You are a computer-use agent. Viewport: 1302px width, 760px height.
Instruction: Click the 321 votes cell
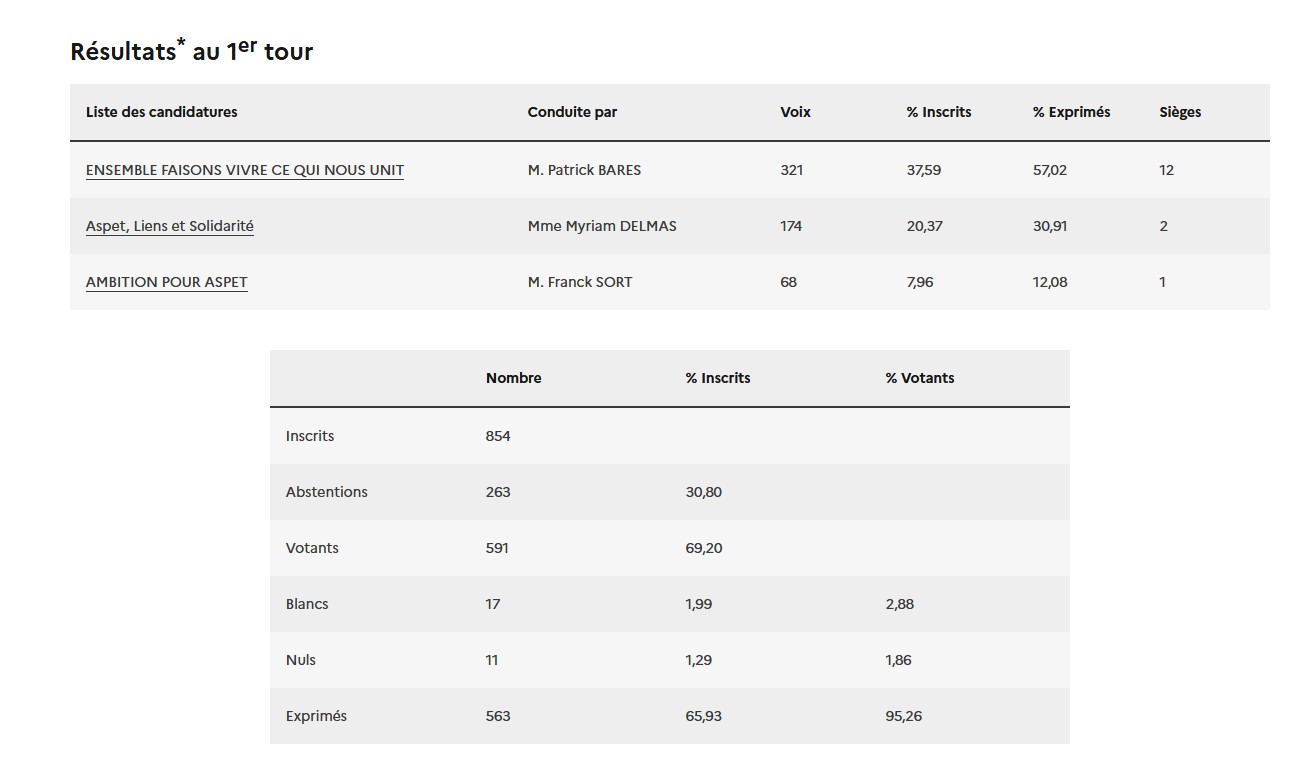click(x=792, y=170)
